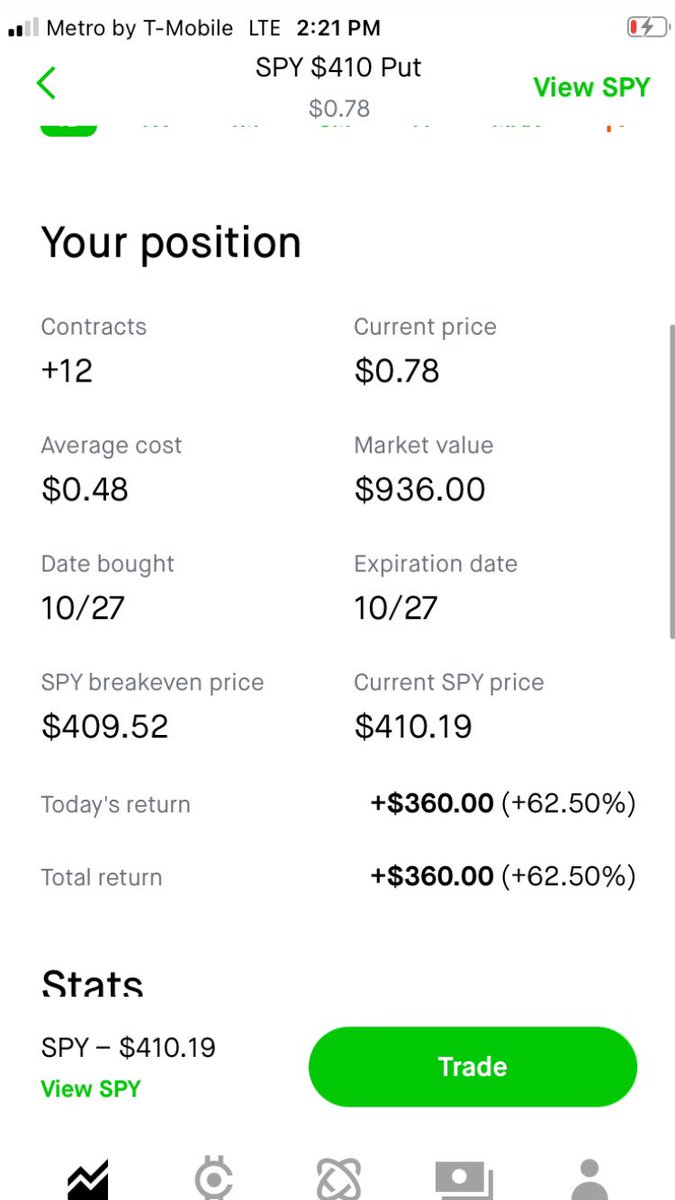
Task: Tap the SPY breakeven price $409.52
Action: [x=105, y=726]
